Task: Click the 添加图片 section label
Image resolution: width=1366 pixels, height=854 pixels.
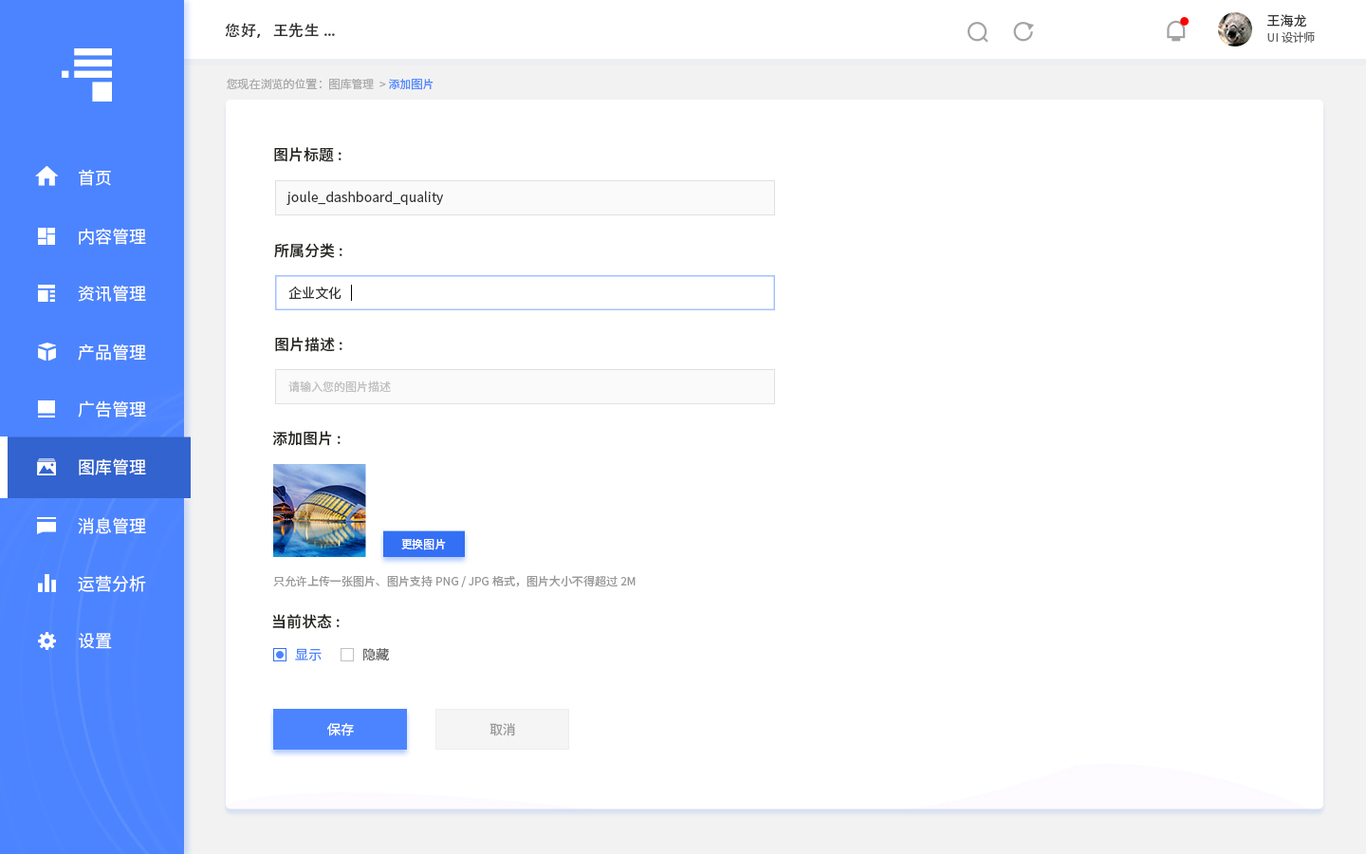Action: pyautogui.click(x=309, y=439)
